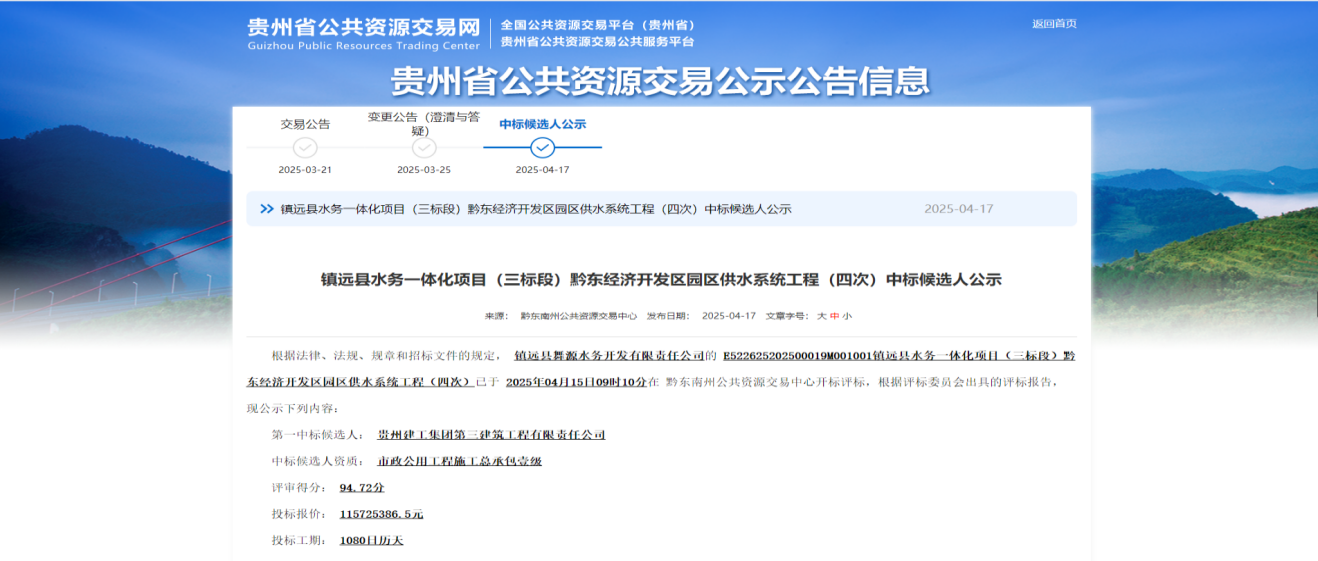
Task: Set article font size to 中
Action: (834, 316)
